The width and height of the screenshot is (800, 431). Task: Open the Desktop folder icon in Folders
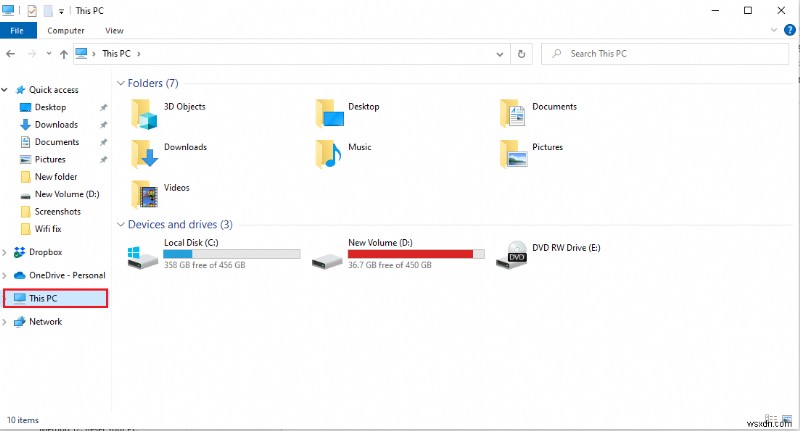[x=330, y=113]
